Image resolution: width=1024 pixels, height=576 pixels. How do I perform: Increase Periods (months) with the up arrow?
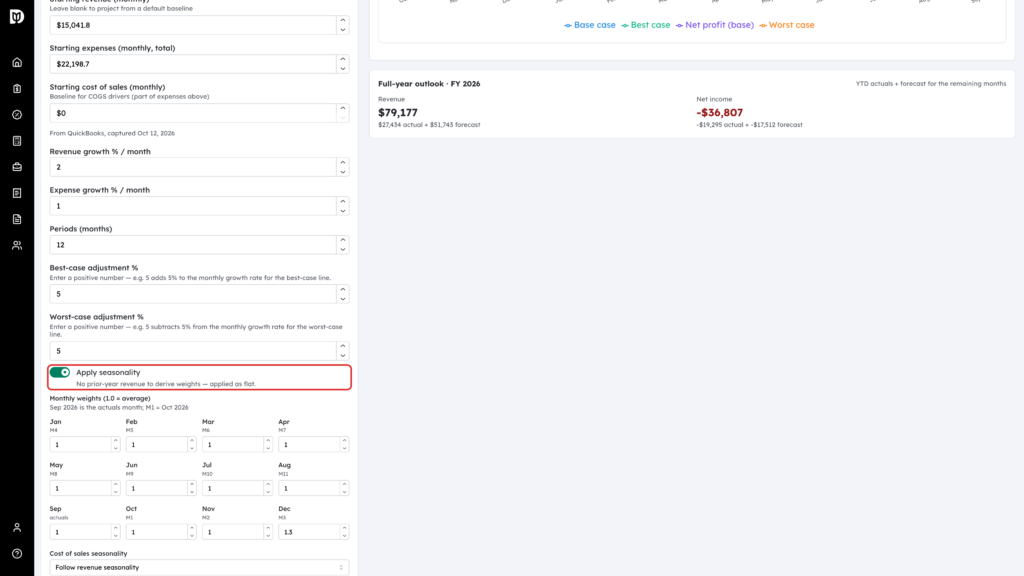343,240
